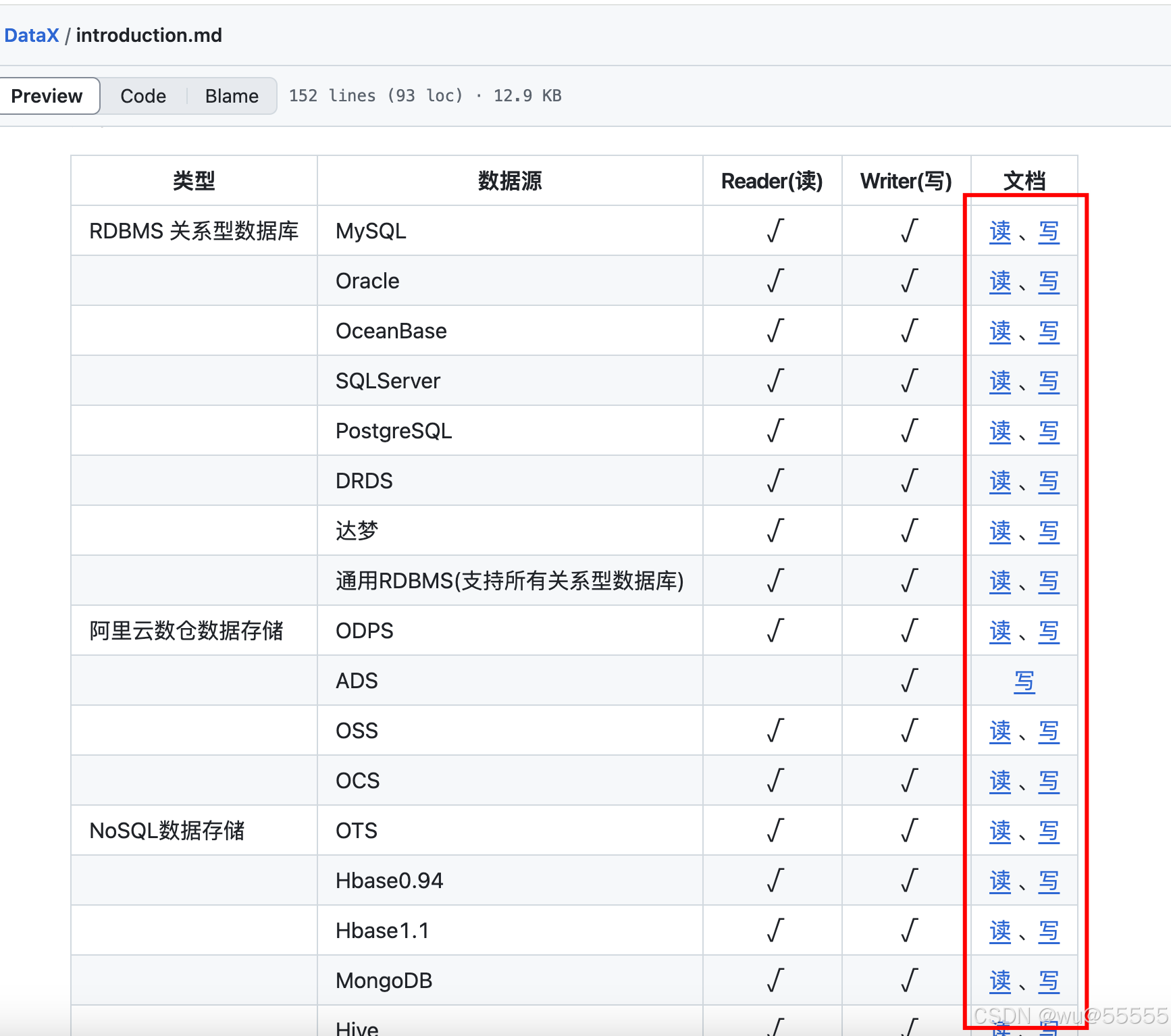Viewport: 1171px width, 1036px height.
Task: Open the MySQL write (写) doc link
Action: click(x=1049, y=232)
